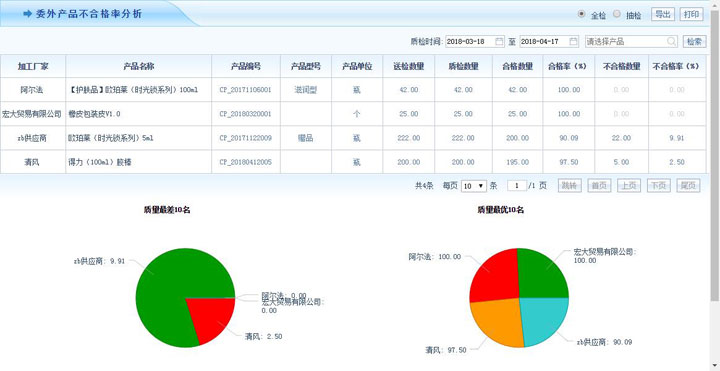Click the 赠品 model cell
This screenshot has width=720, height=371.
pyautogui.click(x=305, y=138)
